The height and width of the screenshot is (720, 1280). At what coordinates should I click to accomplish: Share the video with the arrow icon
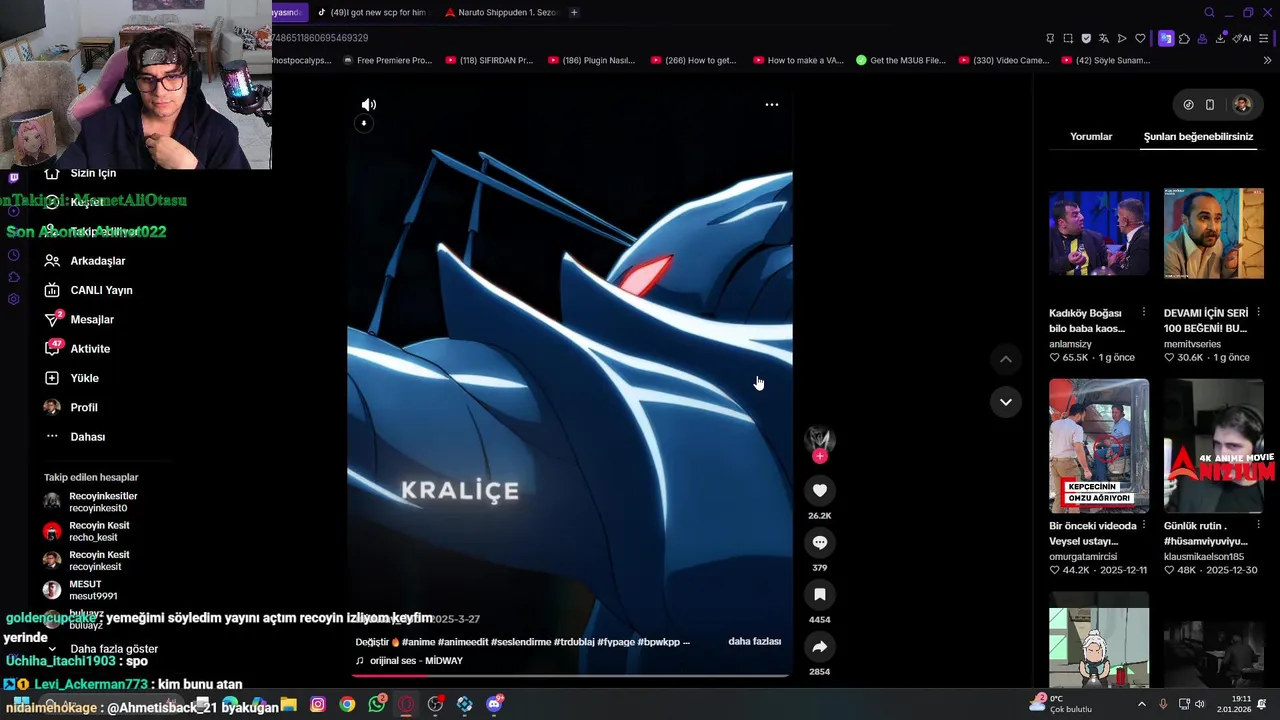(820, 646)
